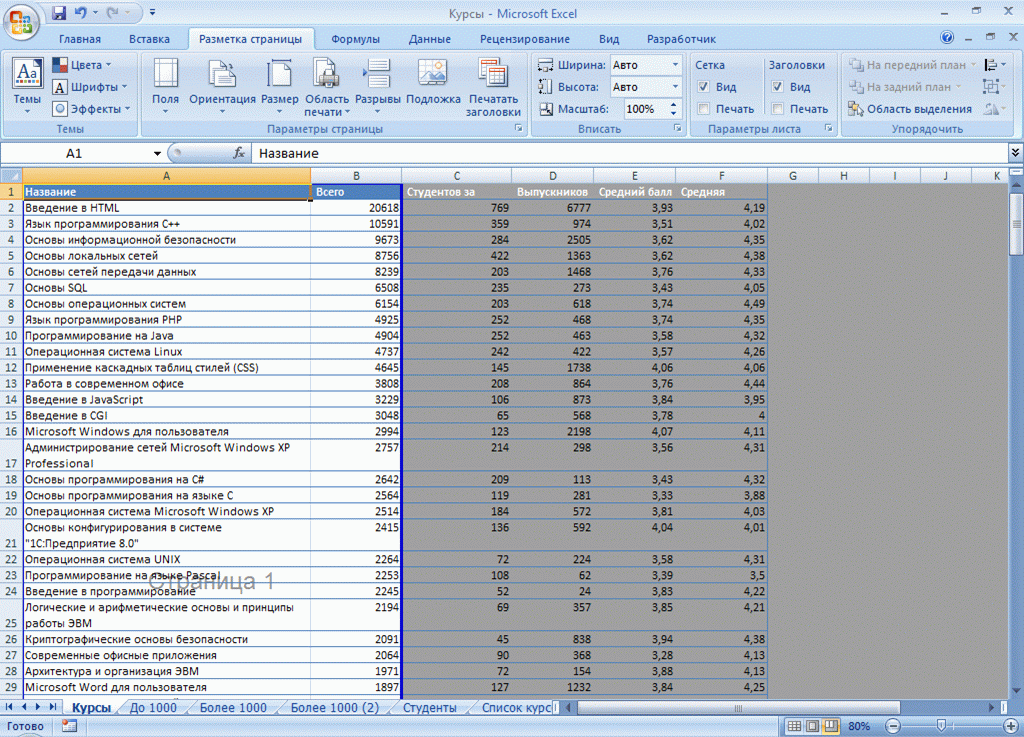Select row 10 header
The image size is (1024, 737).
11,336
